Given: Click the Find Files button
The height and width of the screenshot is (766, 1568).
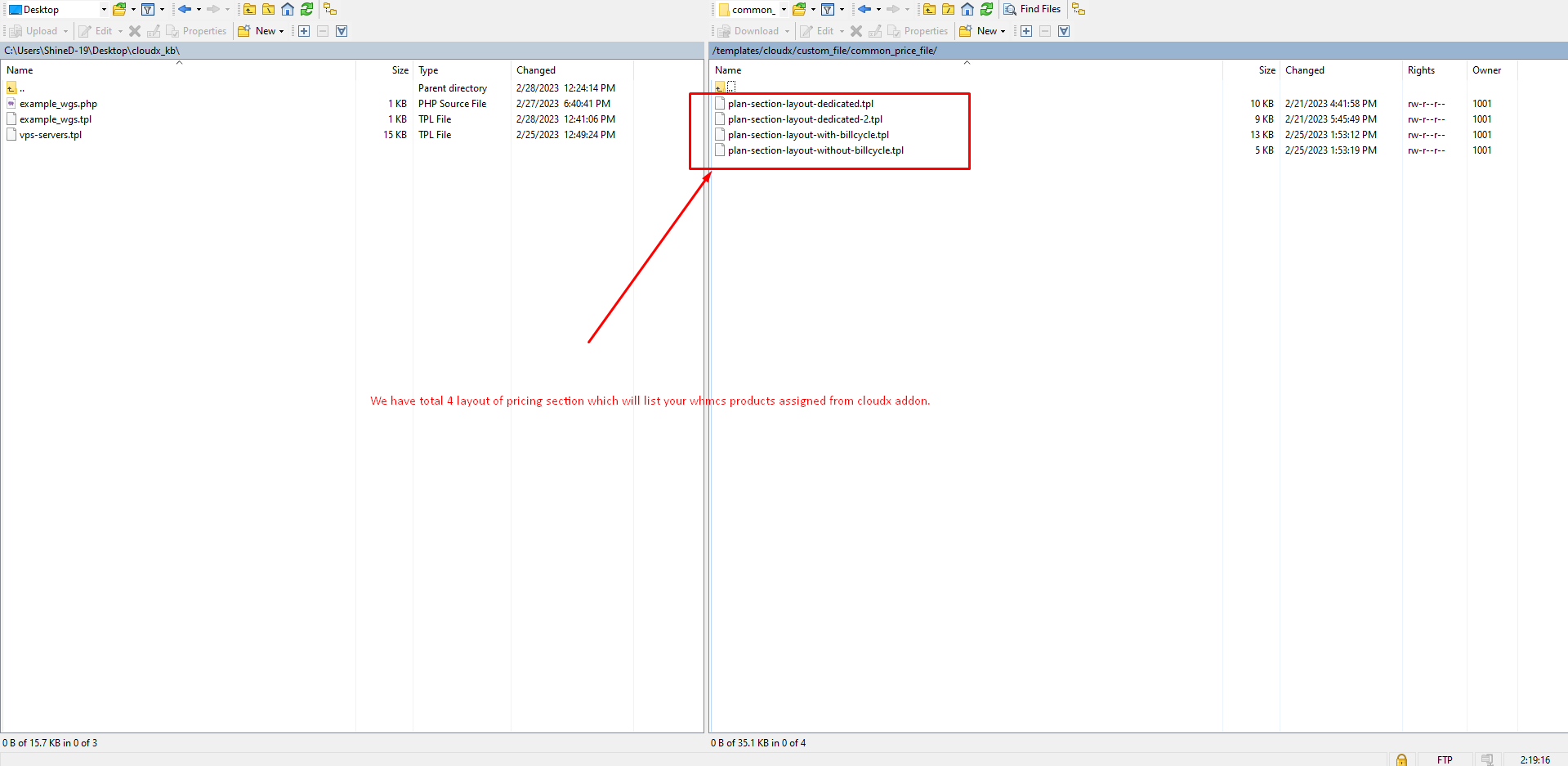Looking at the screenshot, I should point(1033,9).
